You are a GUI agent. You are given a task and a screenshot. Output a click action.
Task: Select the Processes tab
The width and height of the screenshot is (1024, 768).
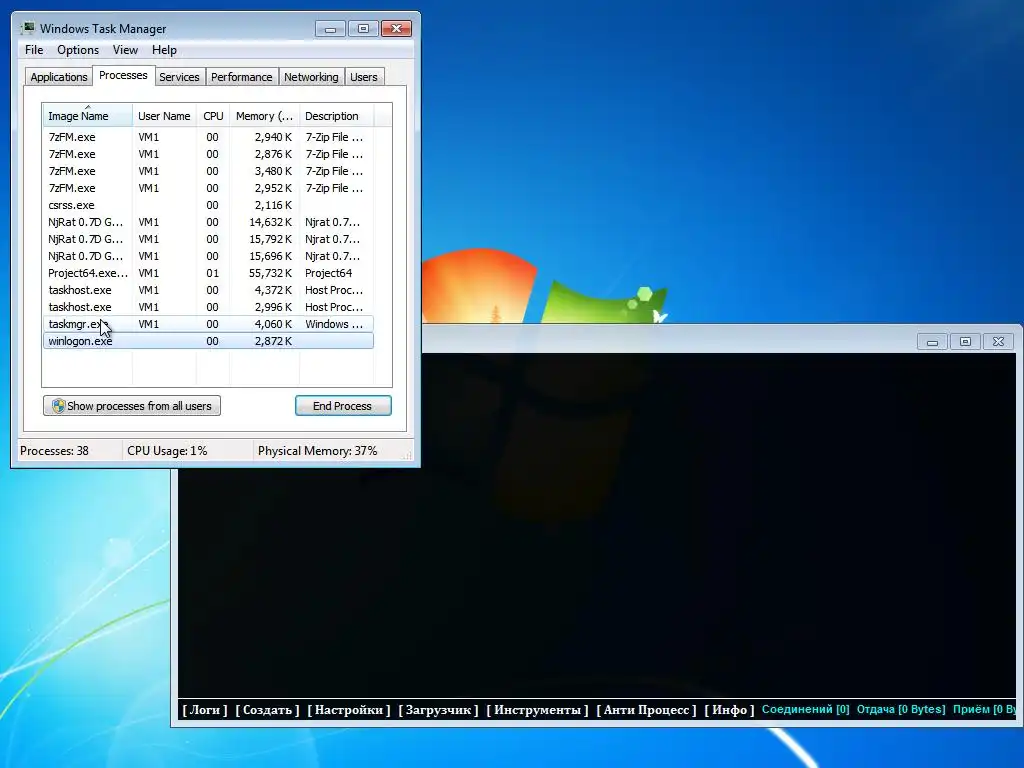tap(123, 76)
